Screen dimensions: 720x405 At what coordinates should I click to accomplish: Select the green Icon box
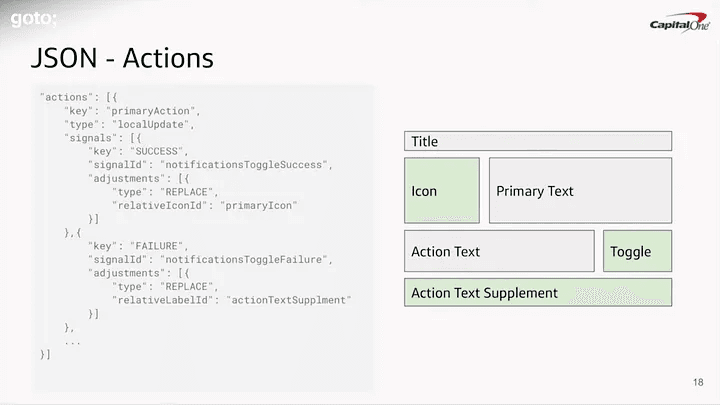coord(442,190)
